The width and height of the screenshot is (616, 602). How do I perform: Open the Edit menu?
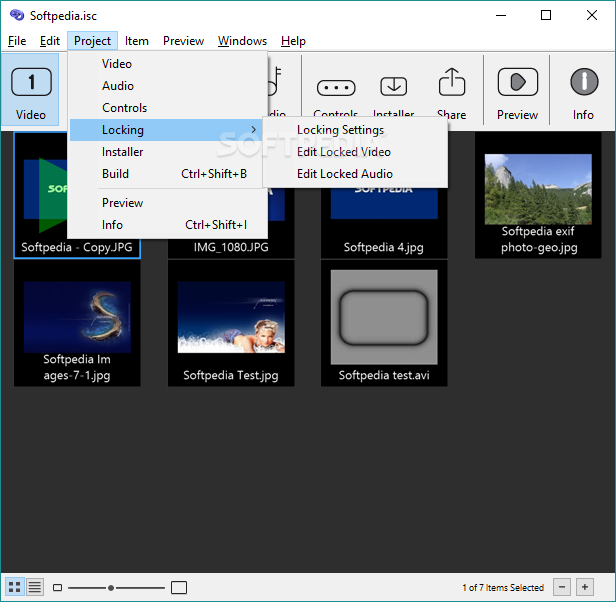[50, 41]
